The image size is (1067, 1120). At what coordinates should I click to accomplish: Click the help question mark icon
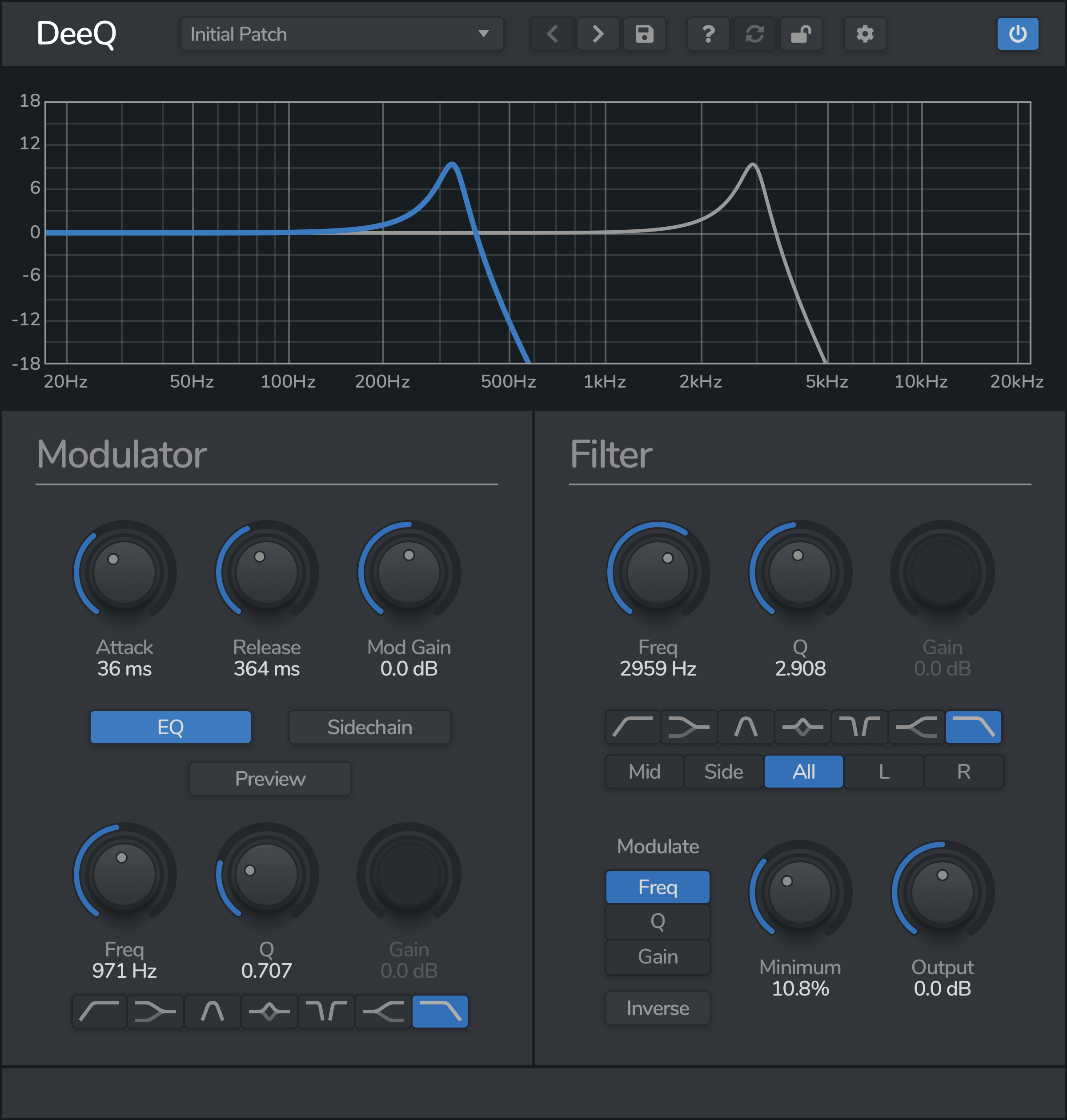(x=707, y=34)
